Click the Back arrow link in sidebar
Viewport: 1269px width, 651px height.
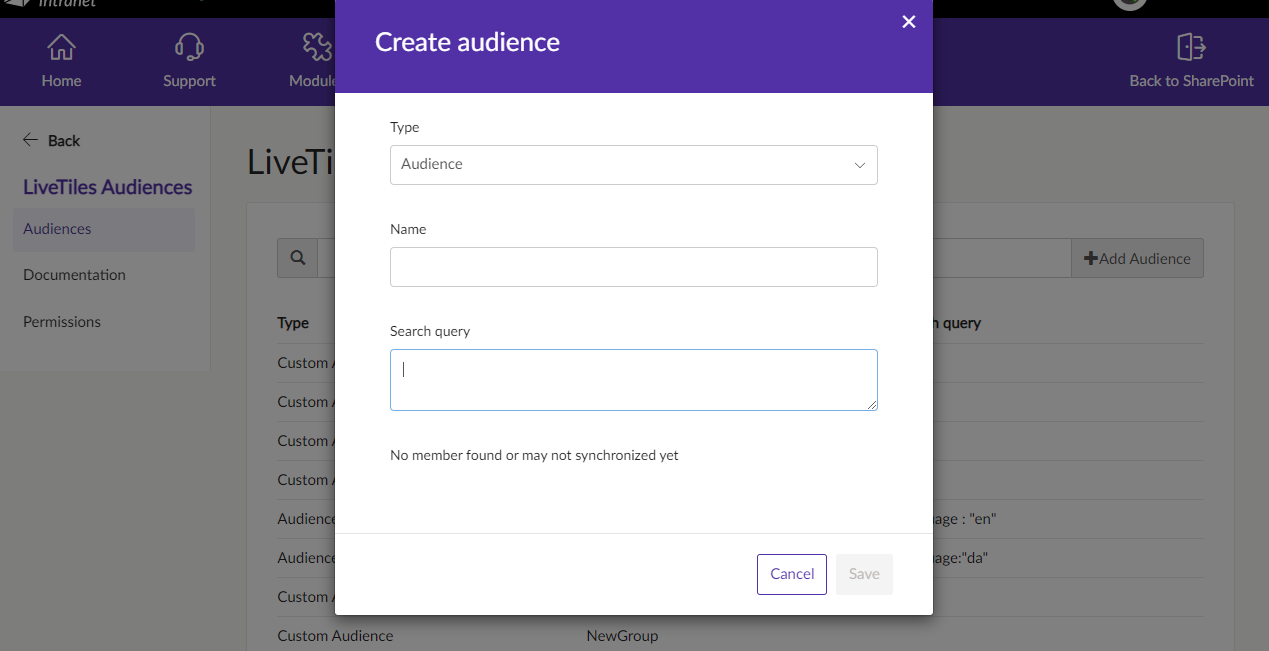click(x=51, y=140)
